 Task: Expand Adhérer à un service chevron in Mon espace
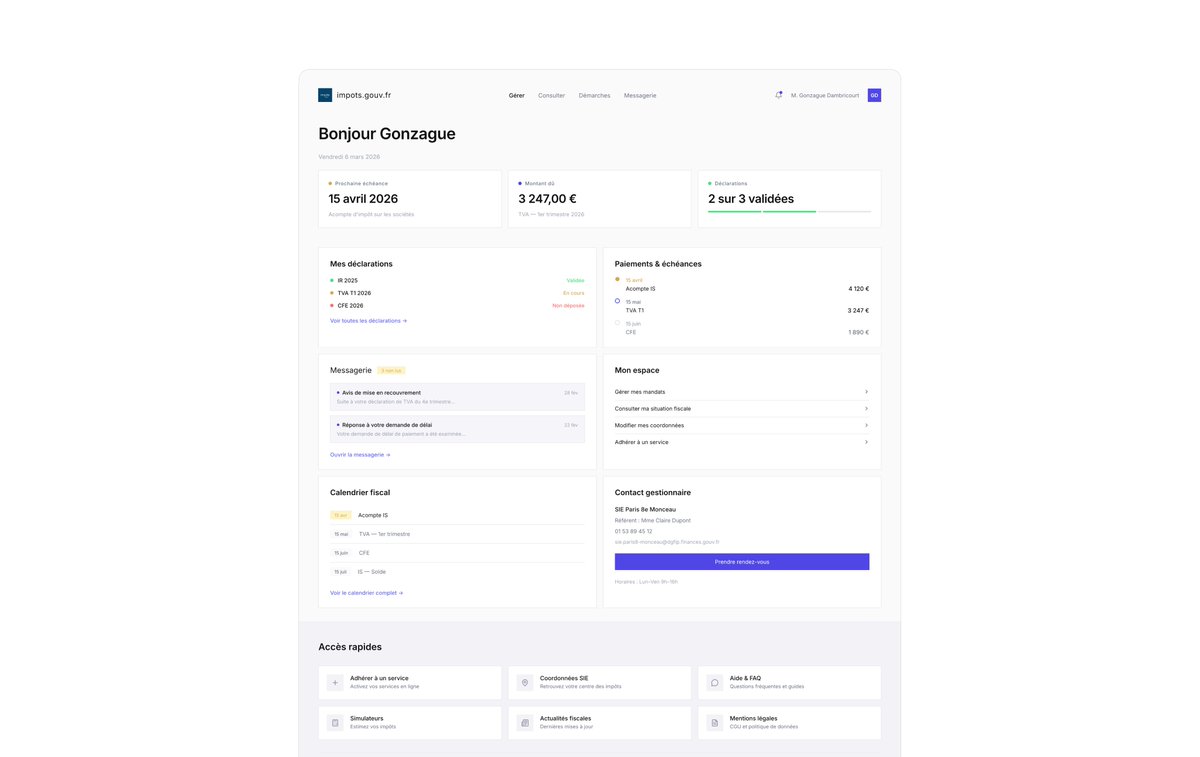point(866,442)
